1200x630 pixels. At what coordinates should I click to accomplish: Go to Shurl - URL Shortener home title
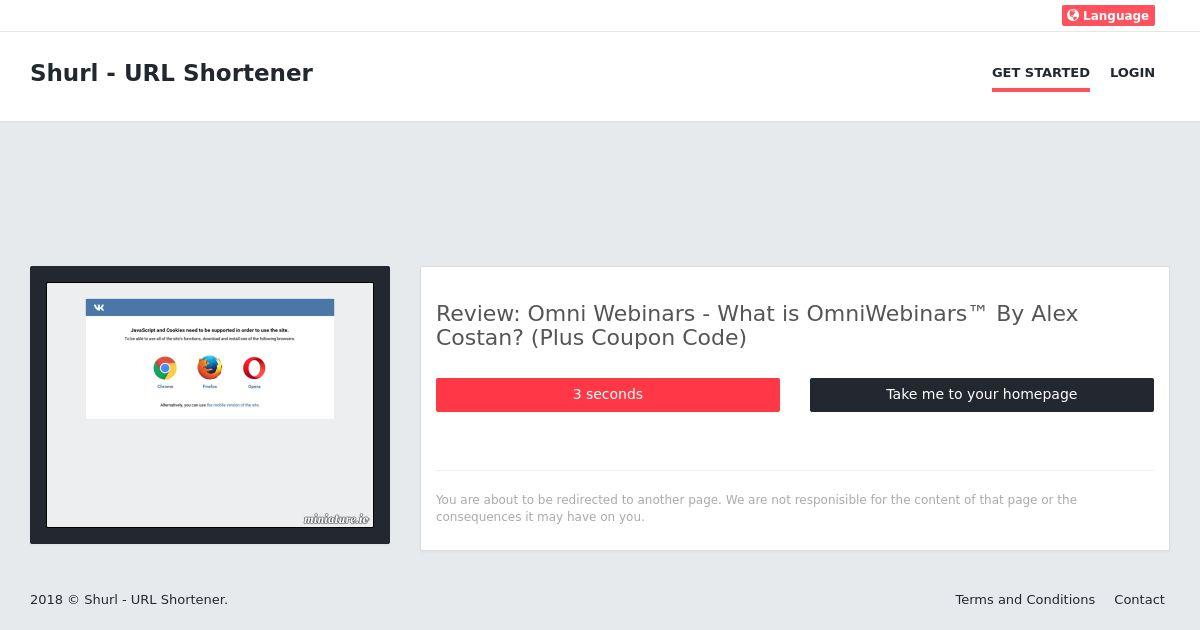[171, 73]
